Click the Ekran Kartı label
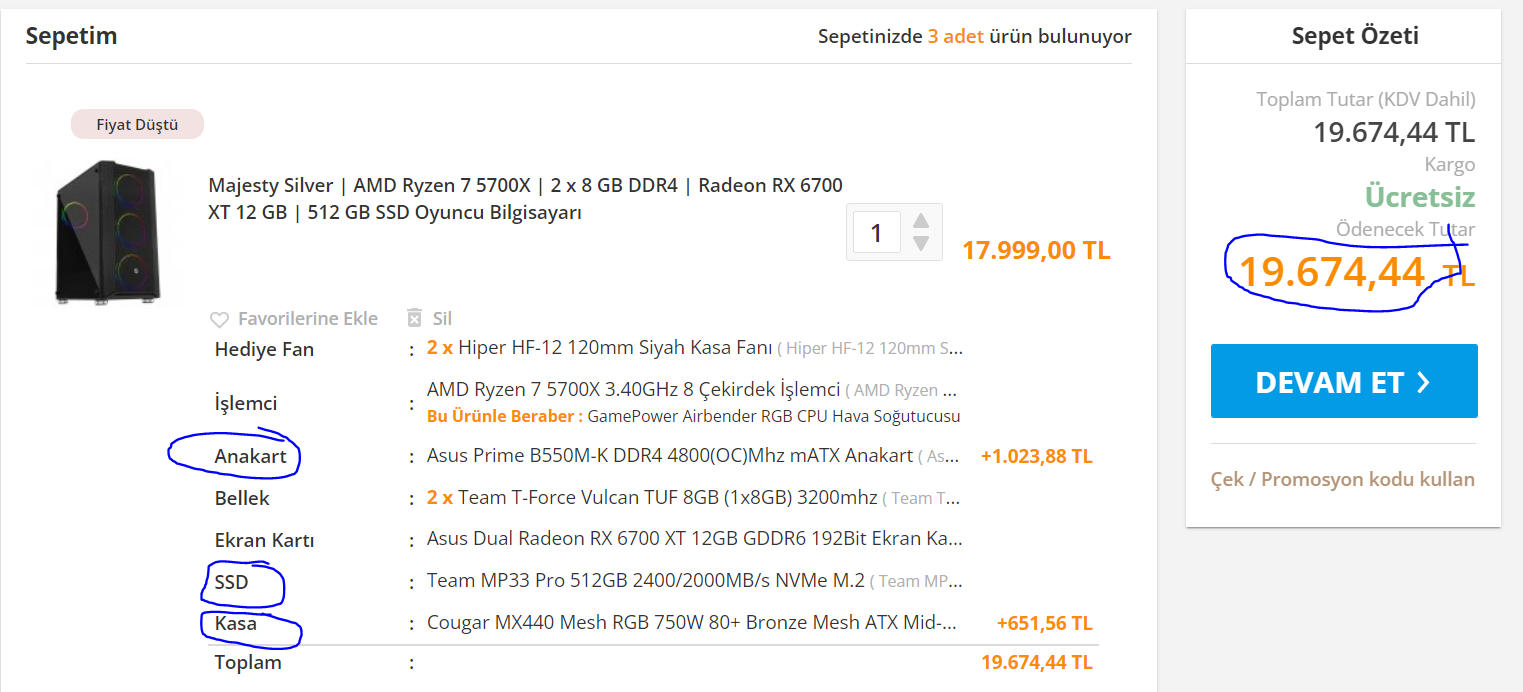The height and width of the screenshot is (692, 1523). pyautogui.click(x=264, y=541)
